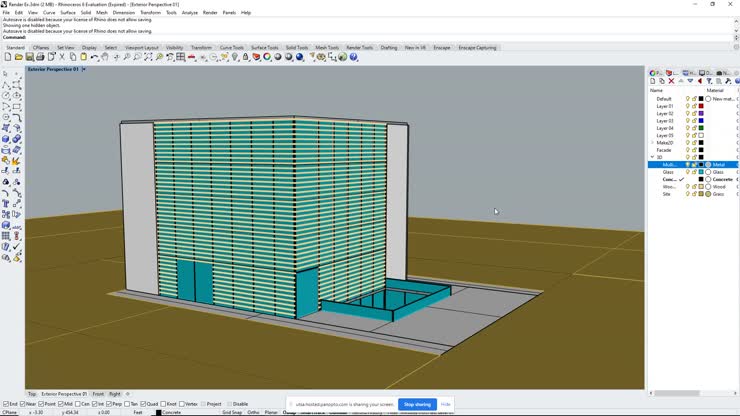Switch to the Front viewport tab
740x416 pixels.
(x=98, y=394)
